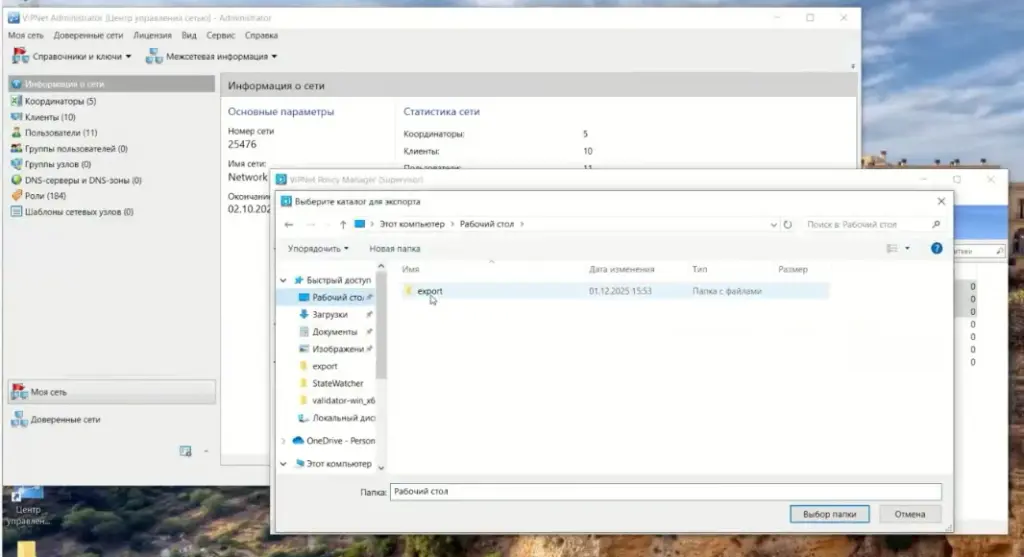
Task: Collapse the Быстрый доступ tree section
Action: (284, 281)
